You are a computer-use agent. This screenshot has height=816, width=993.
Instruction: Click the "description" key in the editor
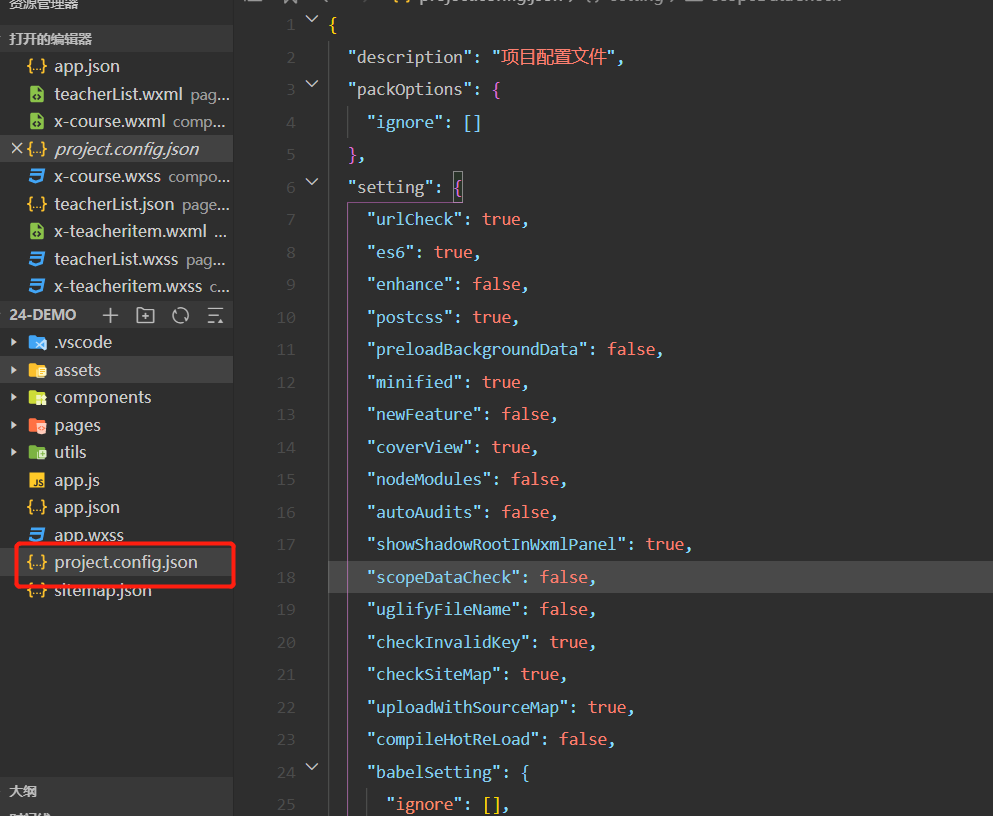coord(410,58)
